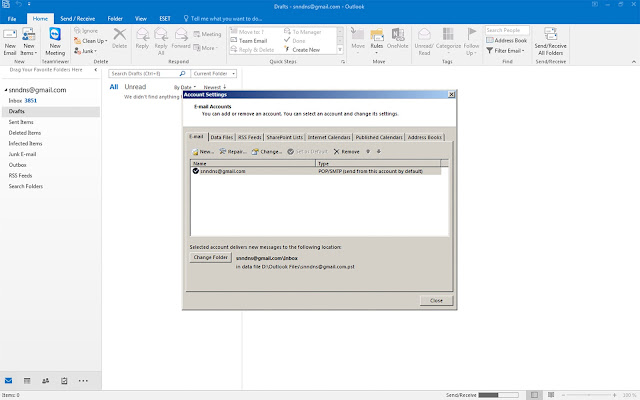Screen dimensions: 640x400
Task: Click Tell me what you want to do
Action: coord(222,19)
